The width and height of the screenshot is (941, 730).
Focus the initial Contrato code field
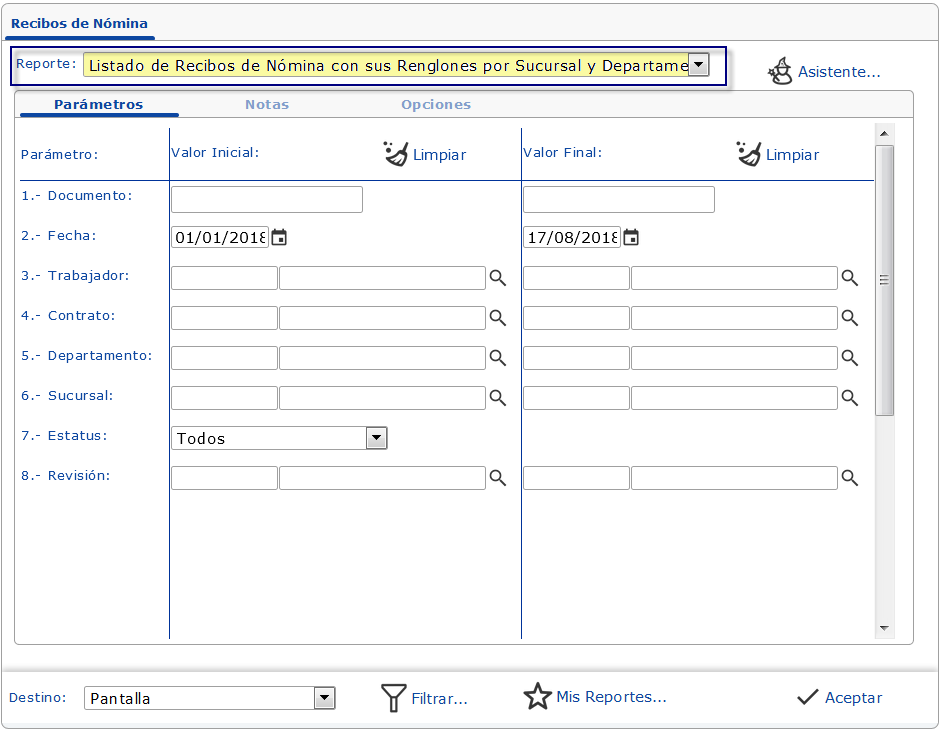point(224,318)
